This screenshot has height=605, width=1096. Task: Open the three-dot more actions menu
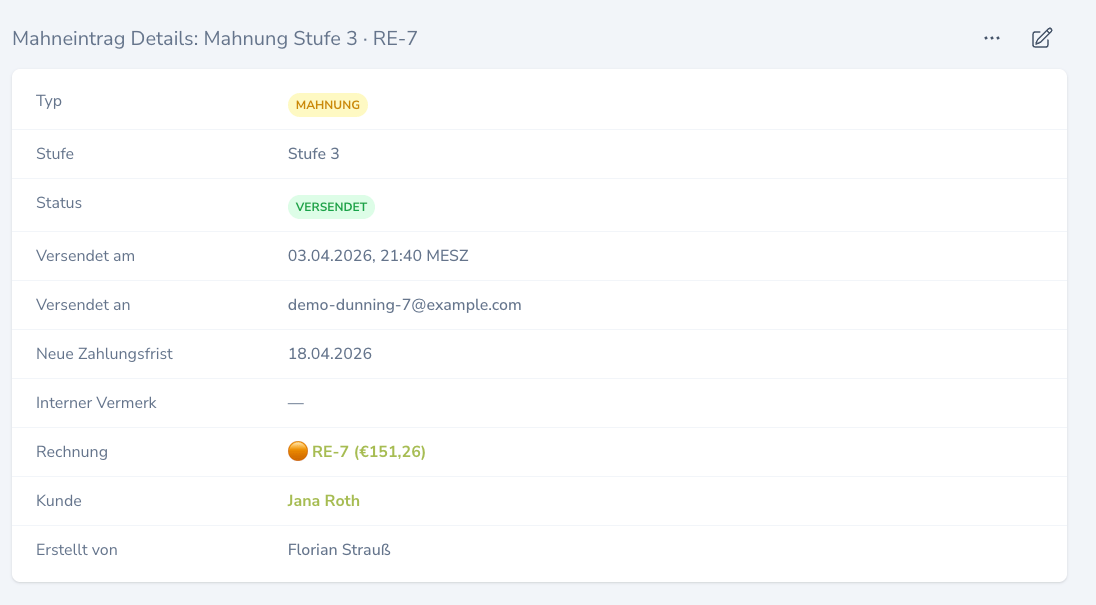(992, 38)
